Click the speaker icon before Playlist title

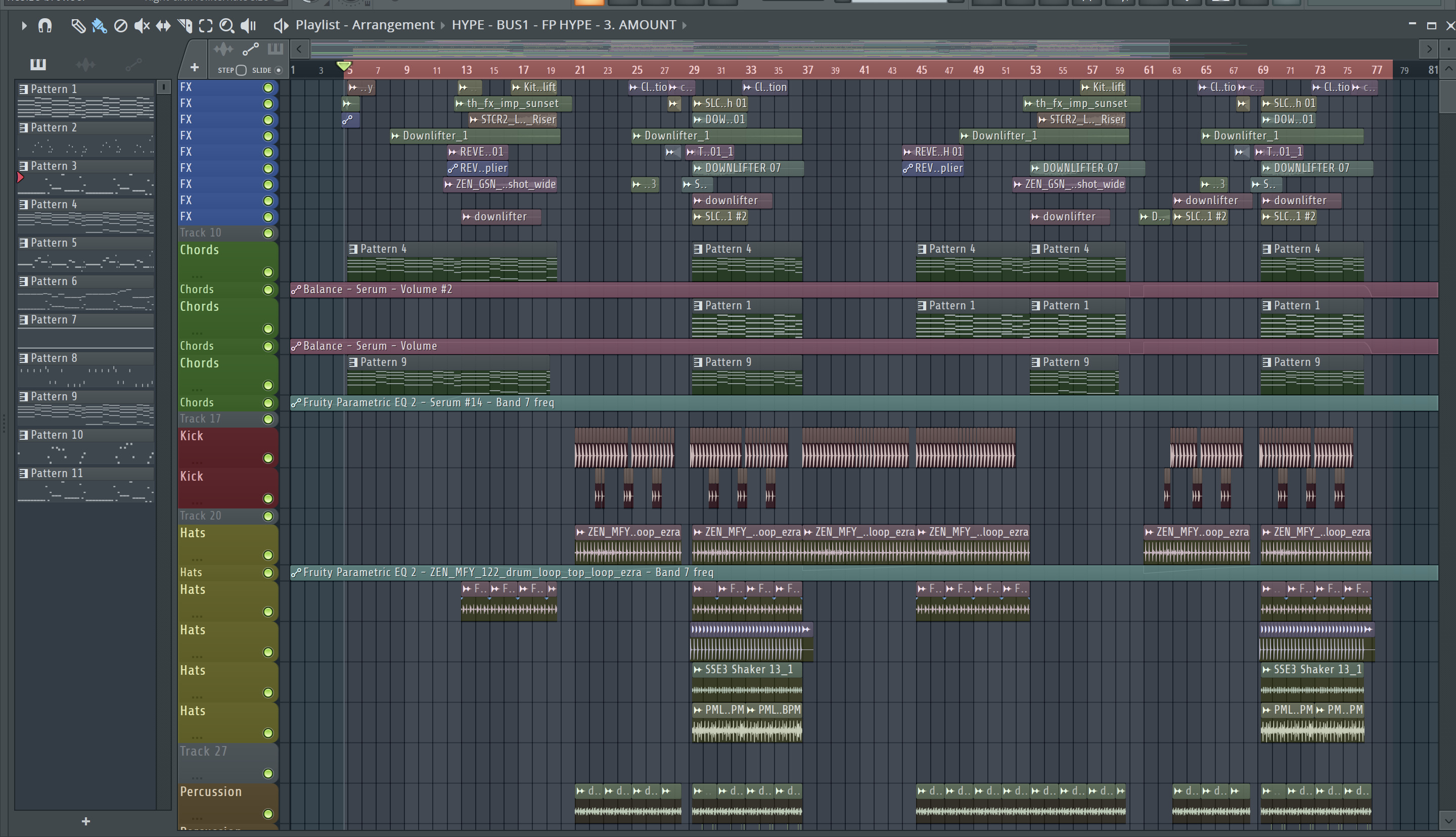(281, 25)
